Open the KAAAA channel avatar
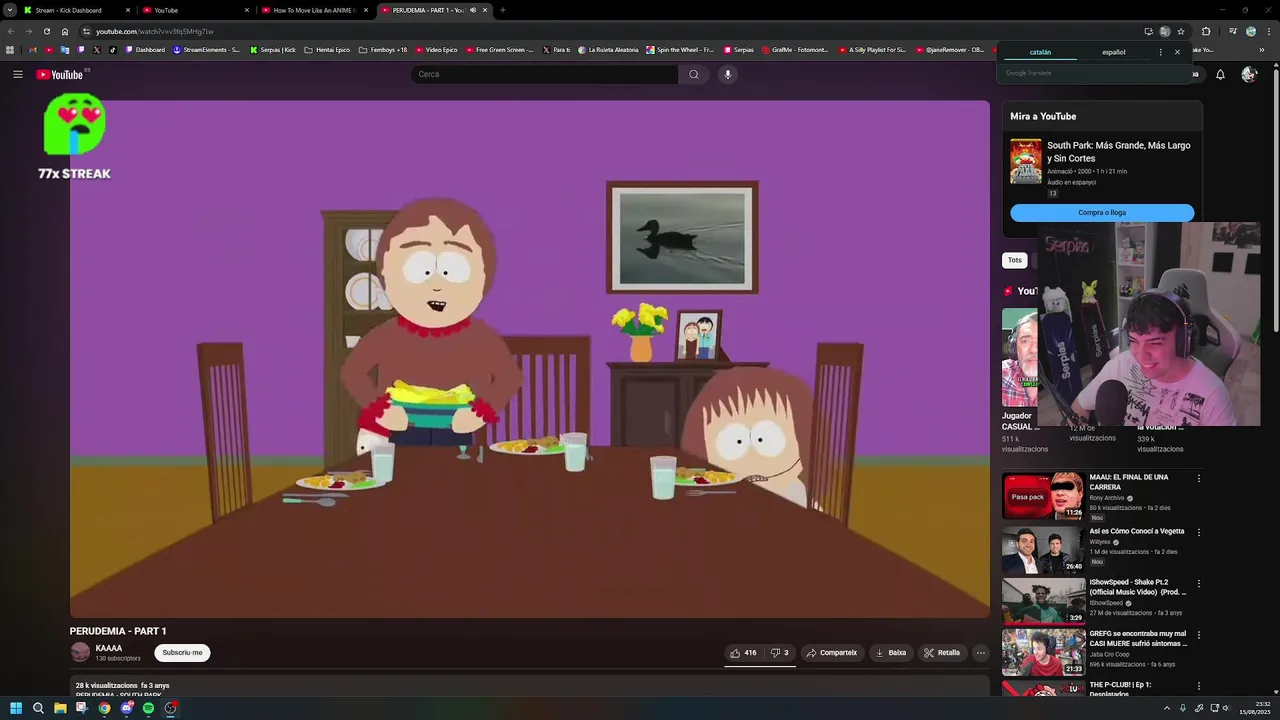 [x=80, y=652]
